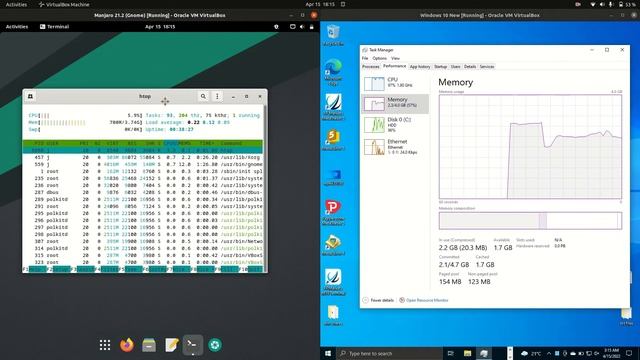This screenshot has height=360, width=640.
Task: Select htop process row PID 457
Action: tap(143, 157)
